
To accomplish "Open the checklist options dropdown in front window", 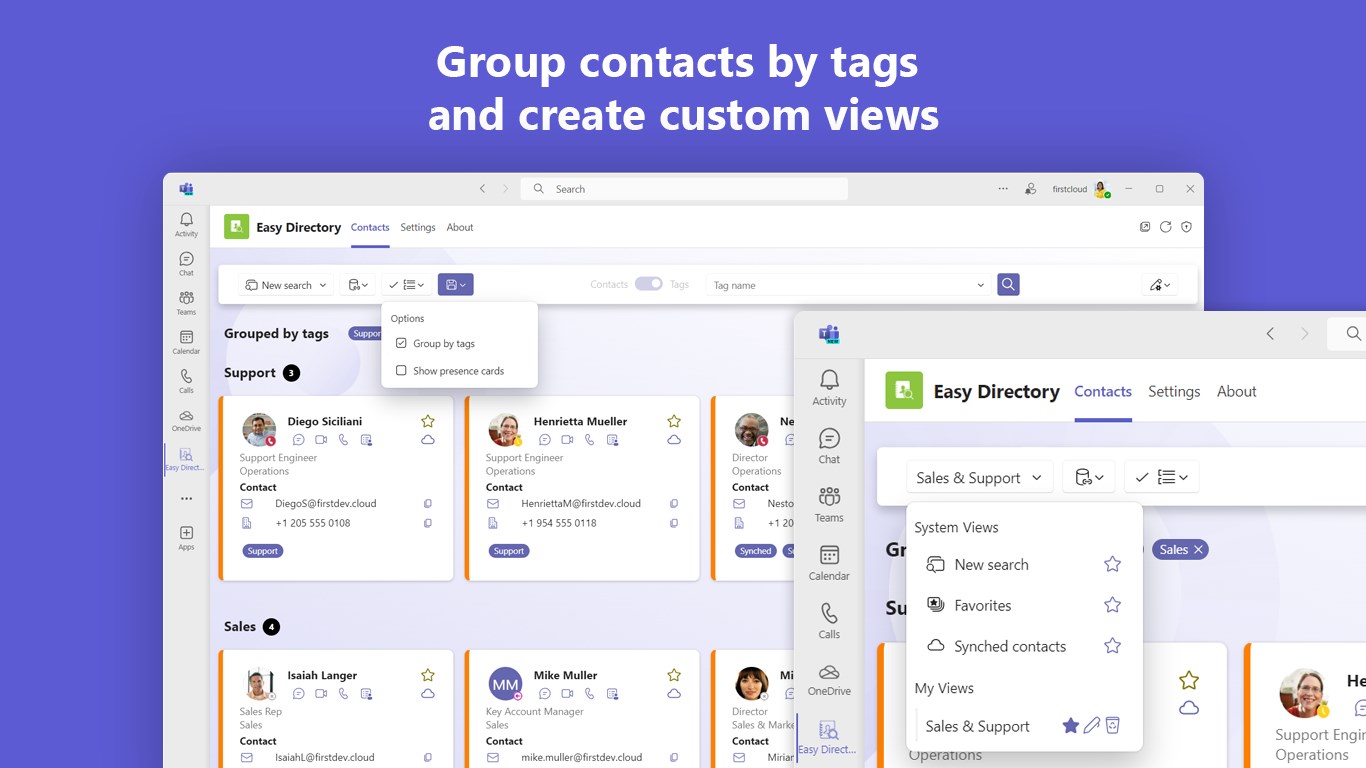I will click(x=1161, y=478).
